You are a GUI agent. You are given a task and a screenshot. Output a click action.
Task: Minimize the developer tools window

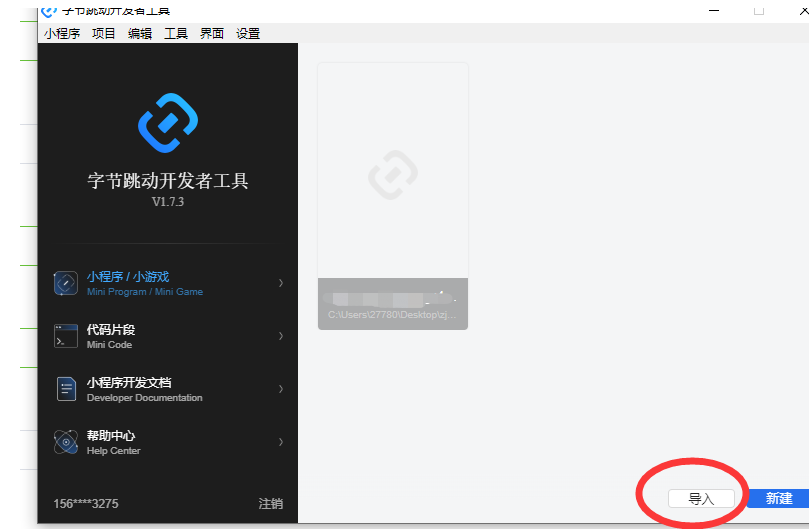714,11
